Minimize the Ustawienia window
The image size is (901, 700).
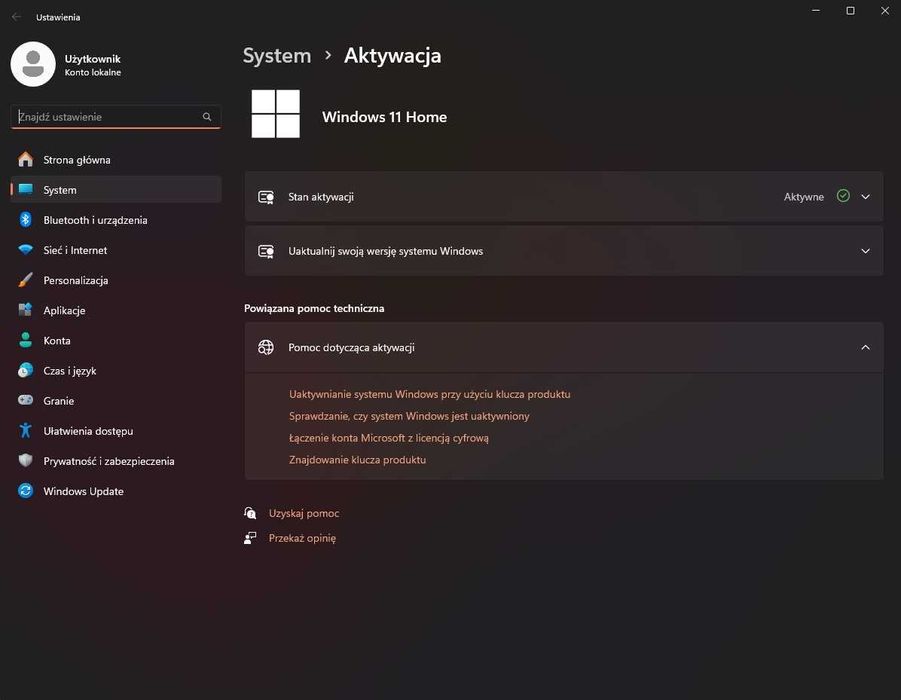click(816, 11)
